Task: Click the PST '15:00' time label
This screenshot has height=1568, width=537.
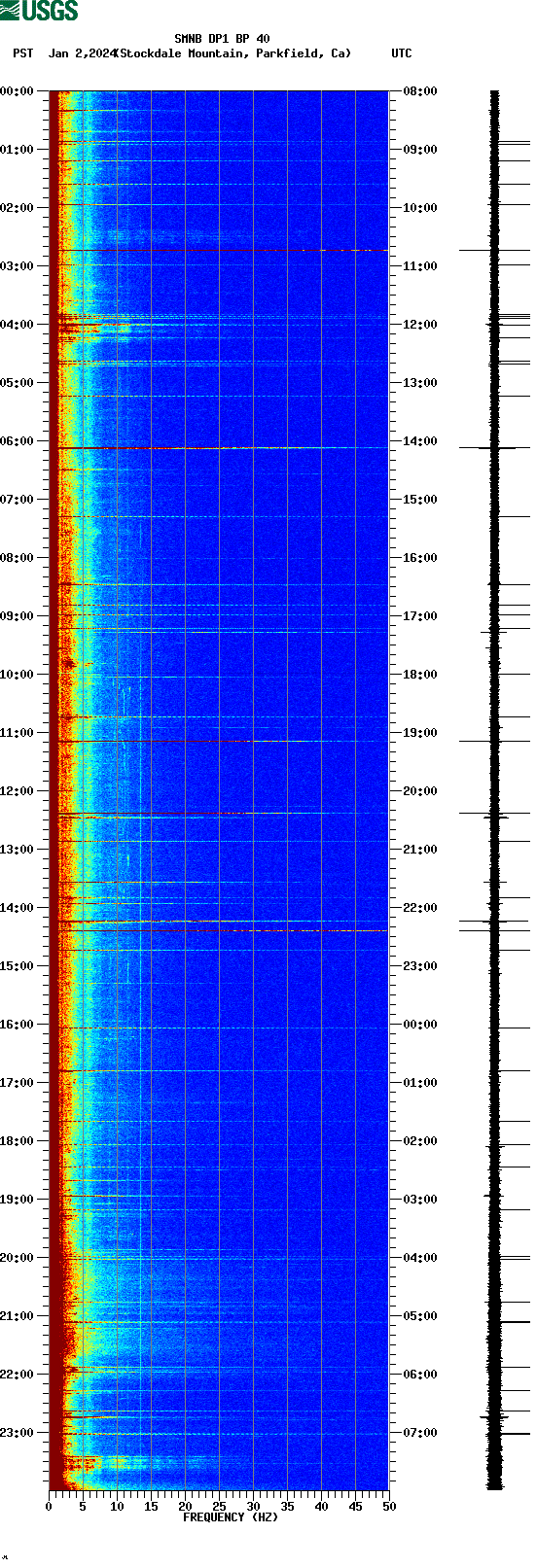Action: click(18, 966)
